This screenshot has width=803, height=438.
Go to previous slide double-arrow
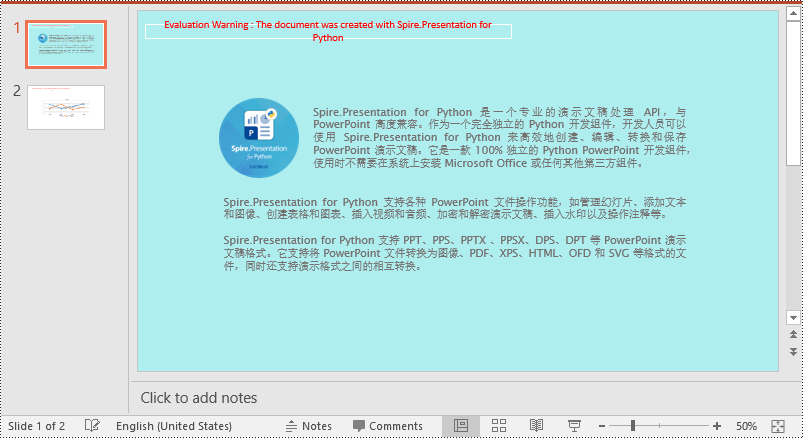(793, 335)
